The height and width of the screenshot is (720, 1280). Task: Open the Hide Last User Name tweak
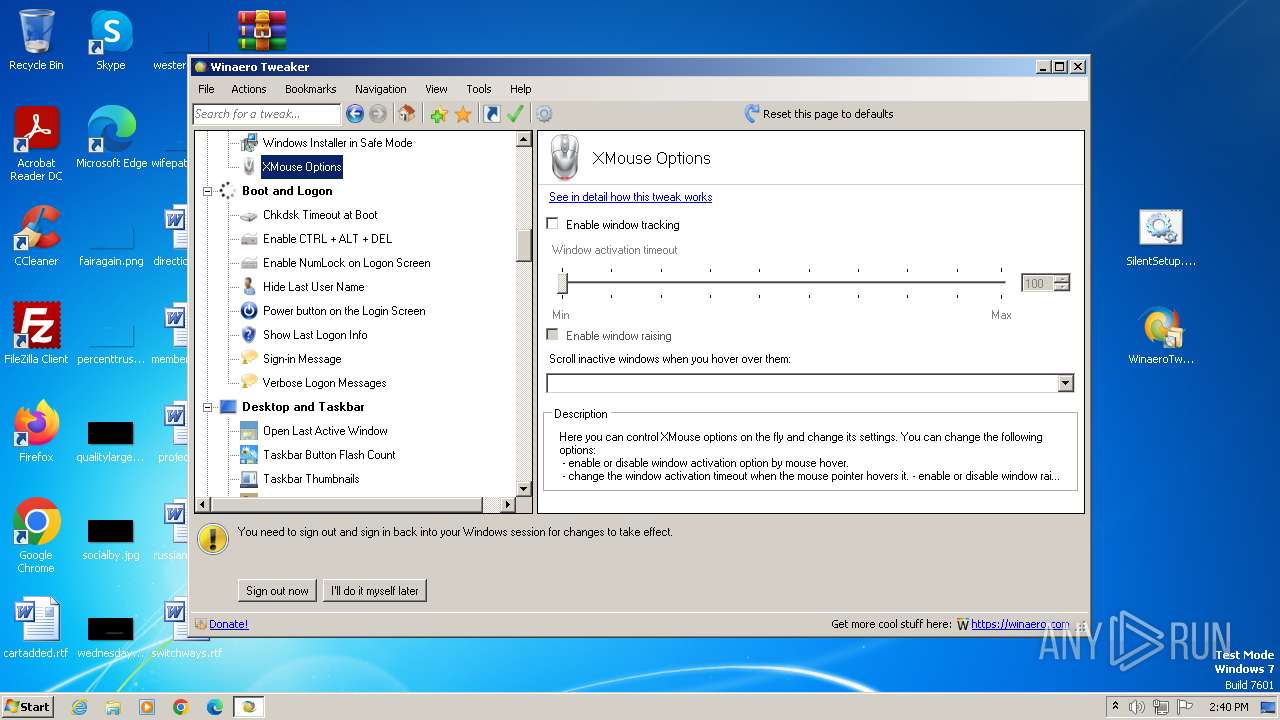[x=313, y=287]
